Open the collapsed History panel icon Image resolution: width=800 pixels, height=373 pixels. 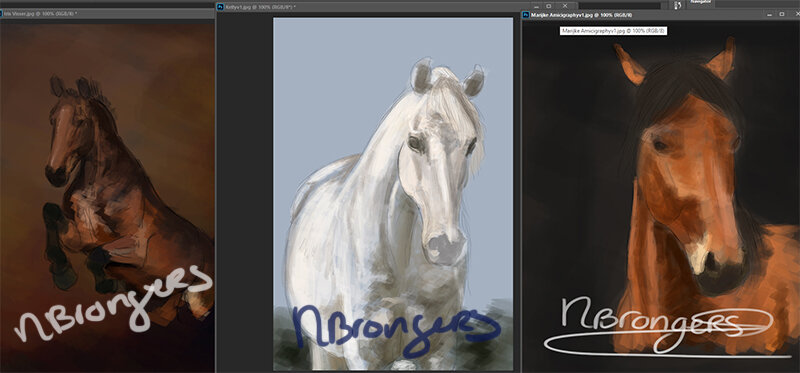pyautogui.click(x=678, y=5)
